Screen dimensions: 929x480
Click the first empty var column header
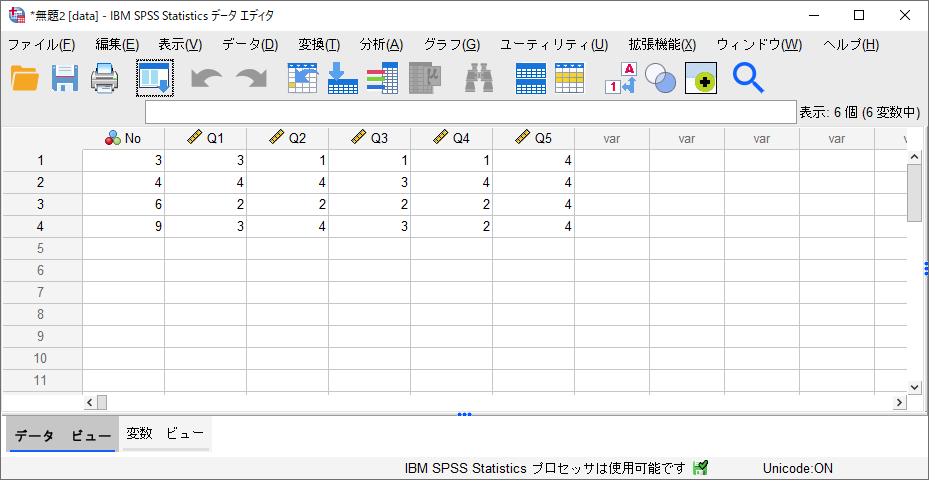coord(612,139)
